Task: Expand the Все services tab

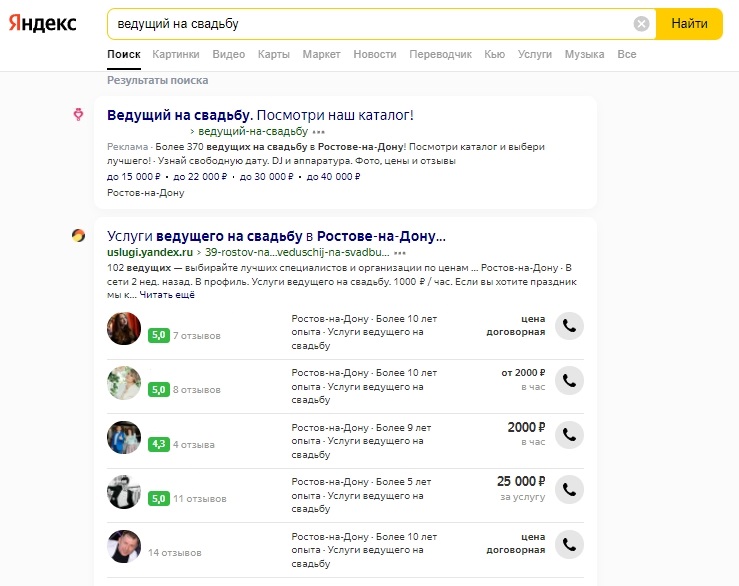Action: pyautogui.click(x=626, y=54)
